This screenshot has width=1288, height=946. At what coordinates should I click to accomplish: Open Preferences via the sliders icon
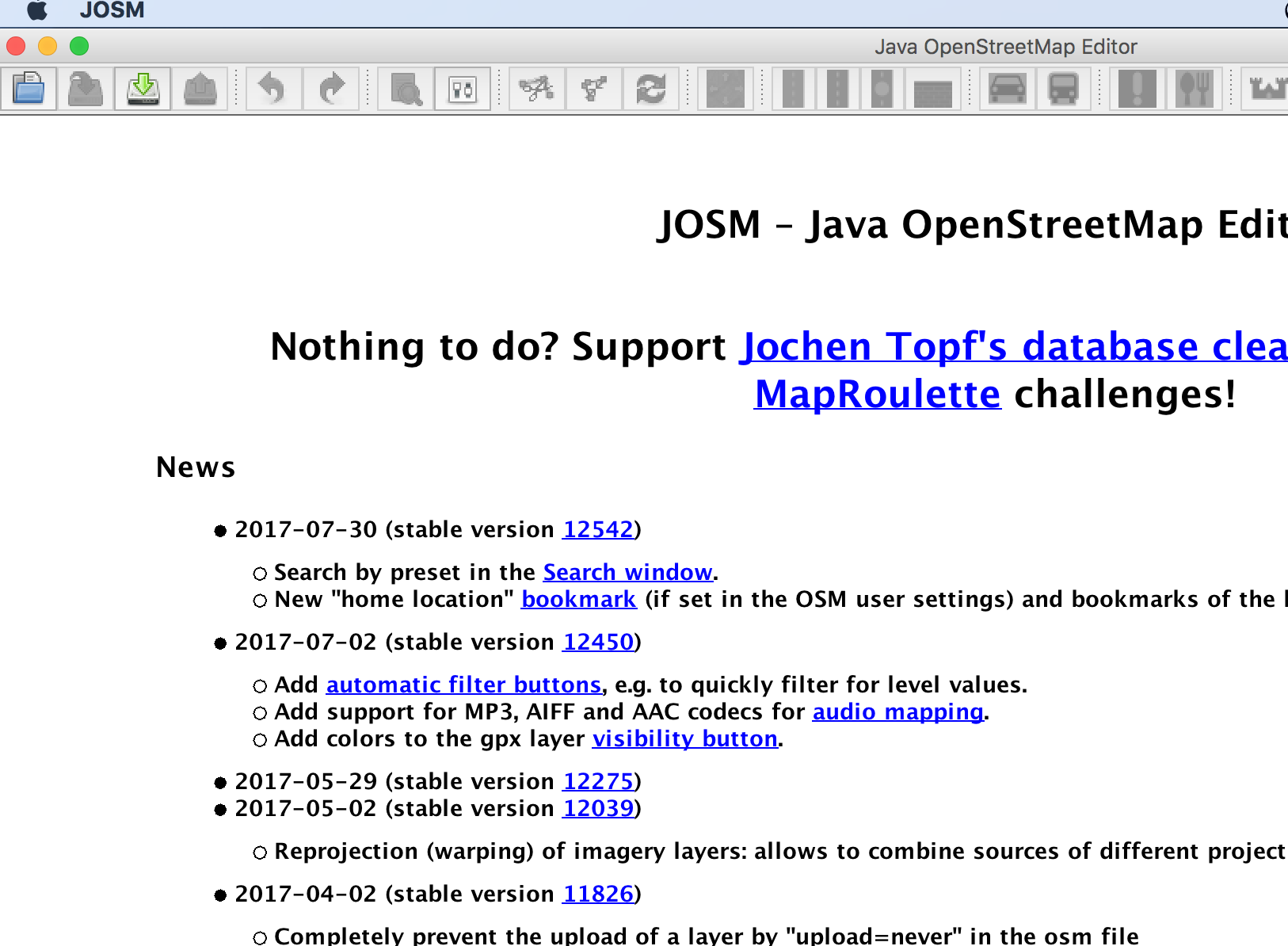click(x=463, y=89)
